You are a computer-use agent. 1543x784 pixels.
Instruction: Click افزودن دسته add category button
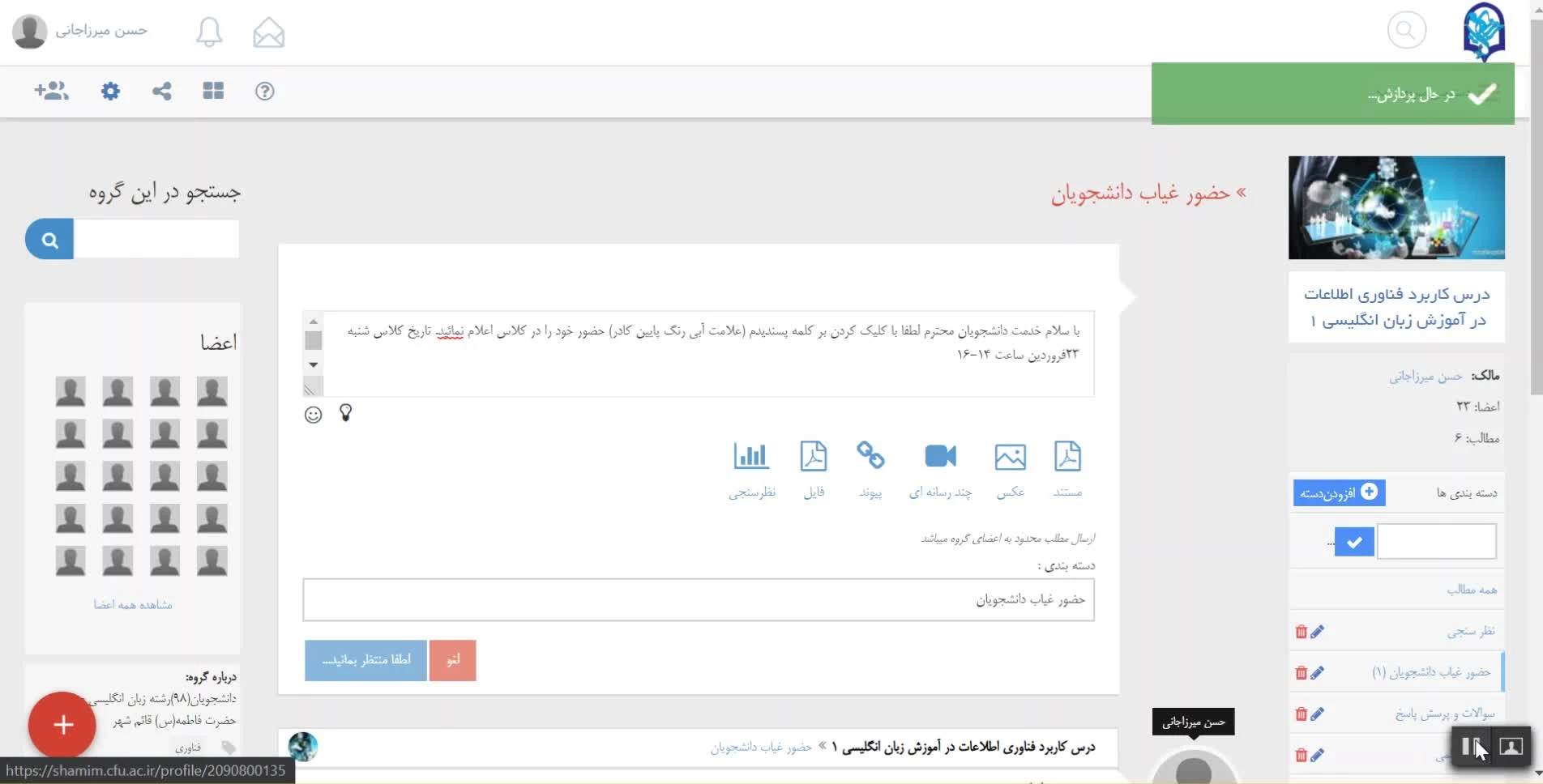point(1339,492)
